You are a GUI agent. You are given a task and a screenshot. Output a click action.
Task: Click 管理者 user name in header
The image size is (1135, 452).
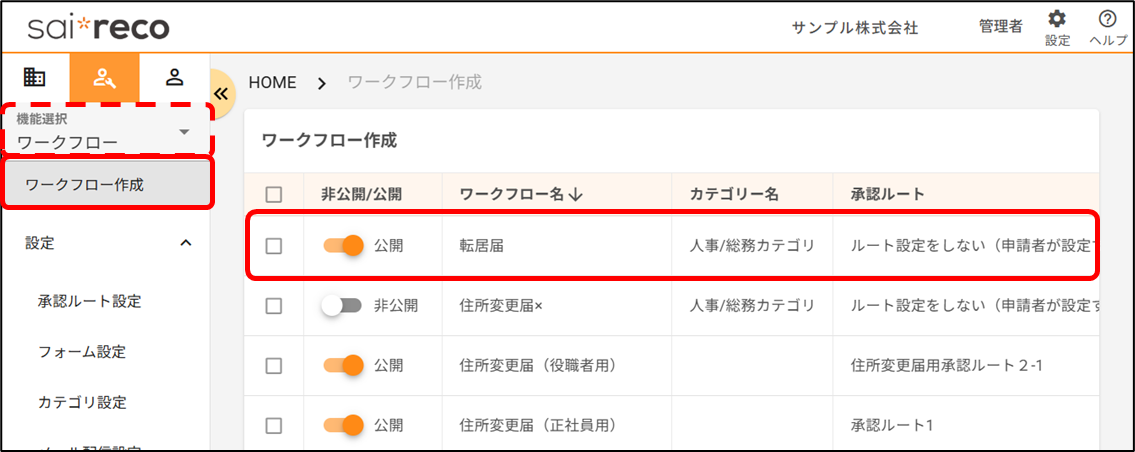tap(1000, 27)
